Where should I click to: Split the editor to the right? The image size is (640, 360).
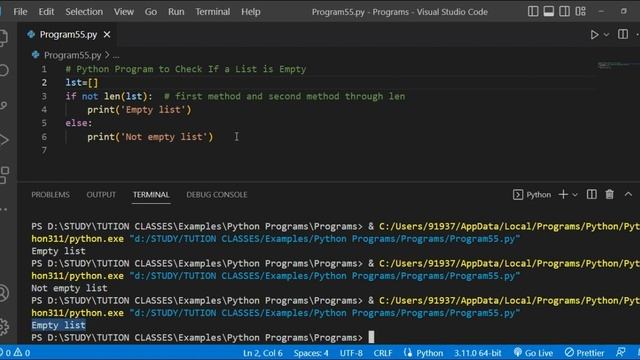tap(623, 34)
